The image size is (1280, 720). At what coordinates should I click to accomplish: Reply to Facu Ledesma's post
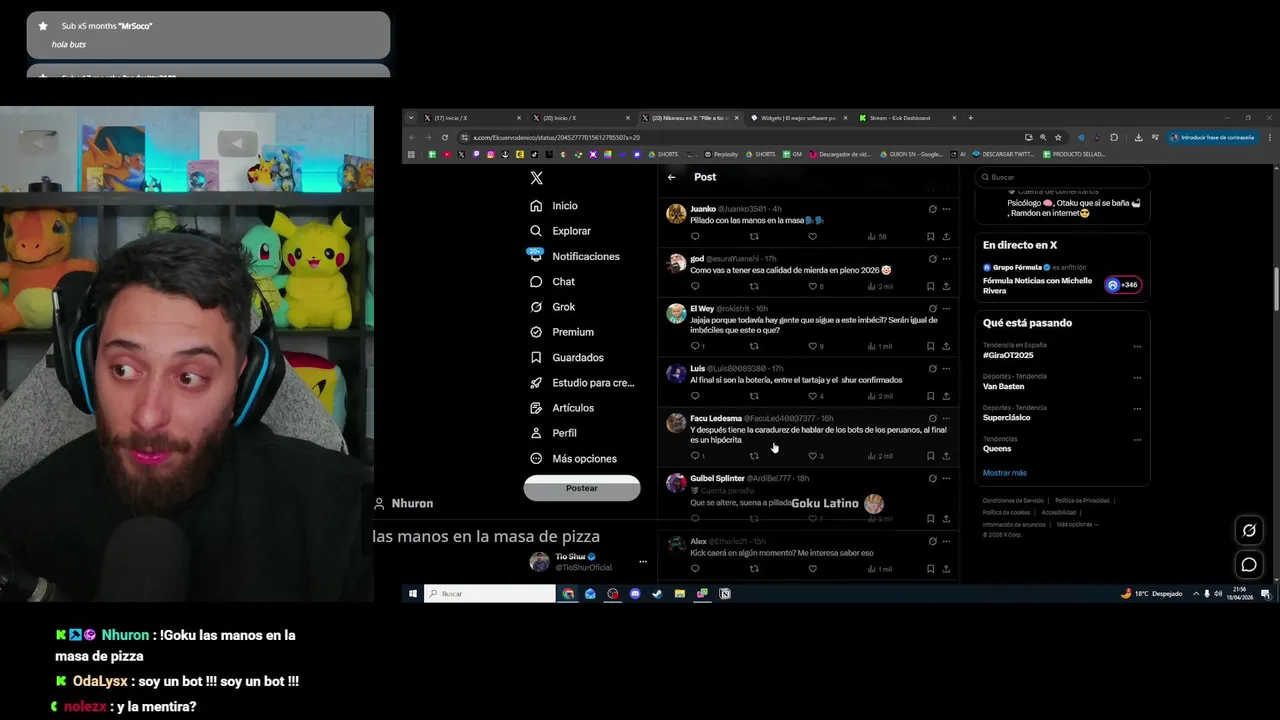pyautogui.click(x=695, y=456)
